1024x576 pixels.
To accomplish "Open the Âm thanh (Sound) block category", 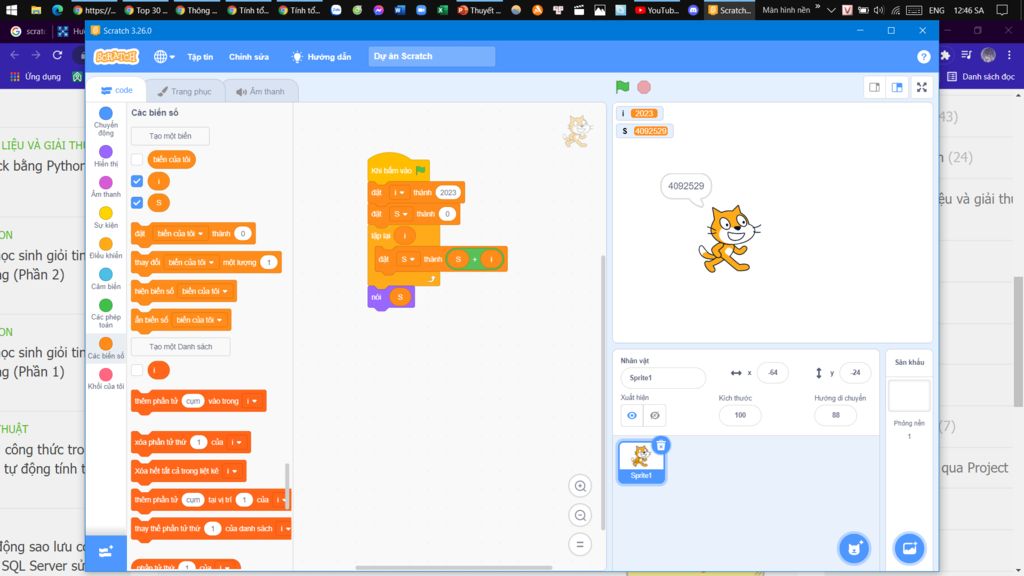I will coord(106,187).
